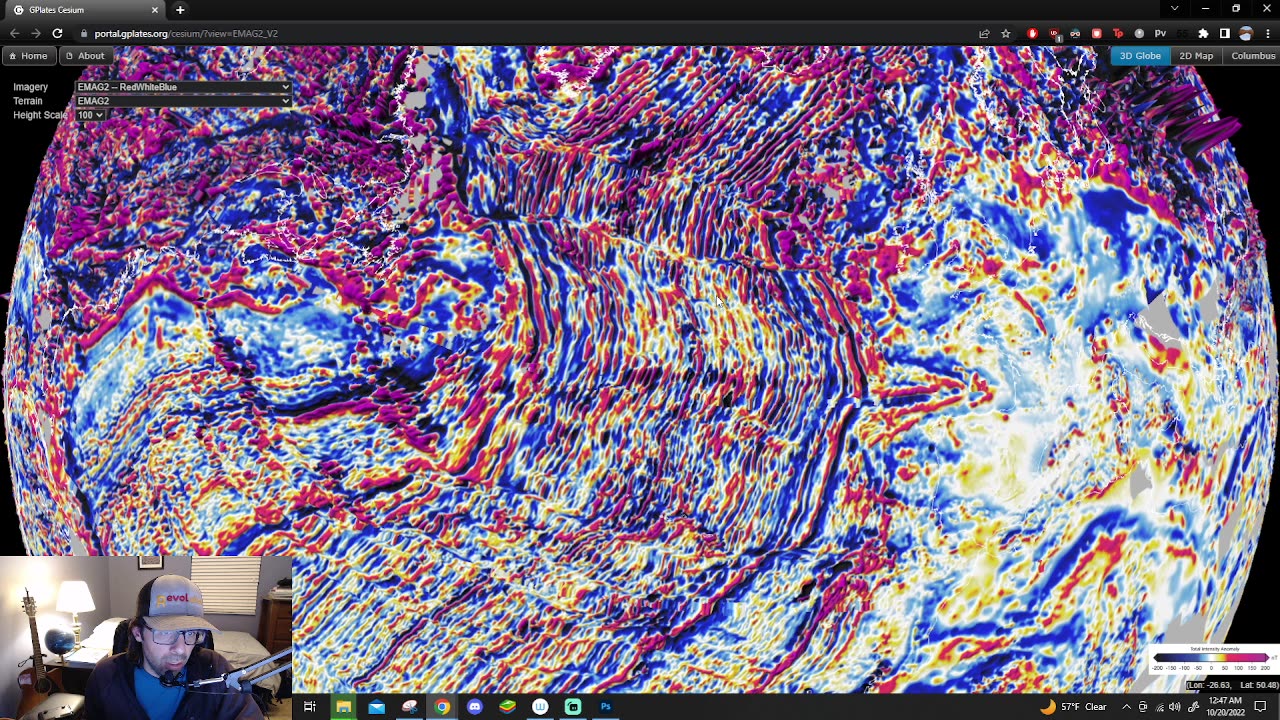Open Photoshop from the taskbar

pos(606,707)
